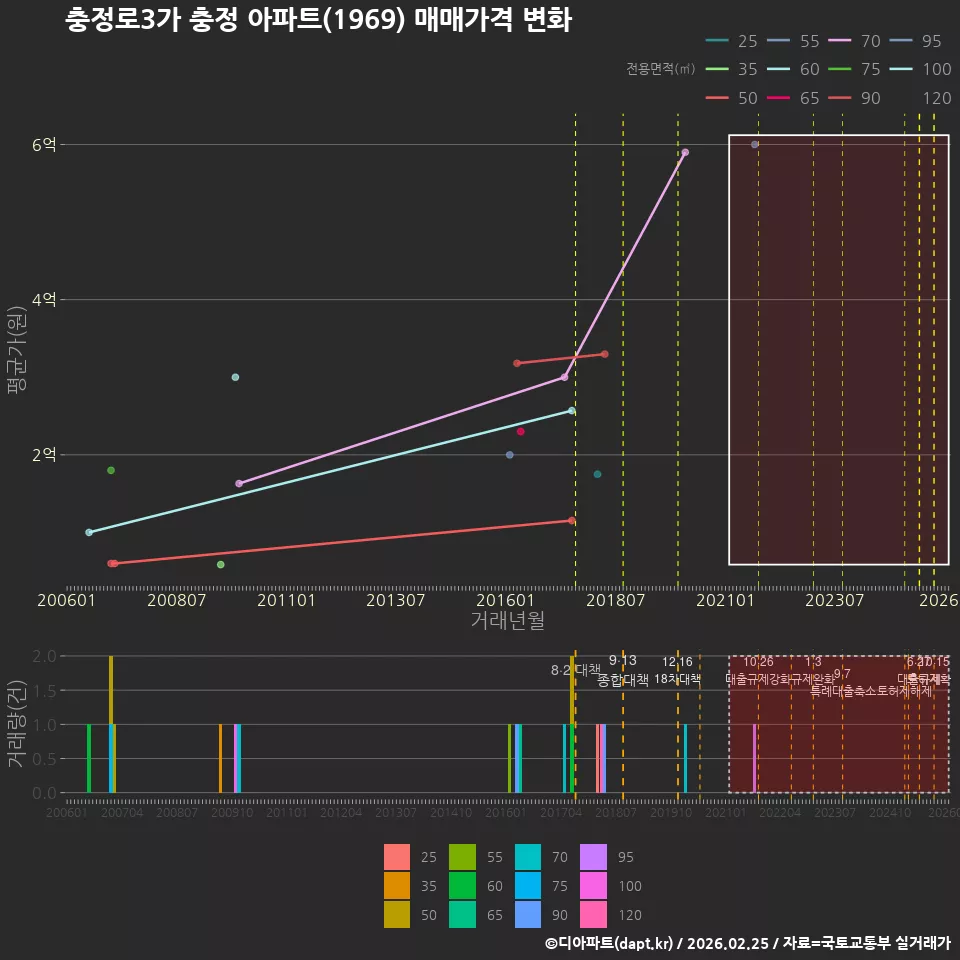This screenshot has width=960, height=960.
Task: Select the 60 entry in the top line legend
Action: tap(793, 69)
